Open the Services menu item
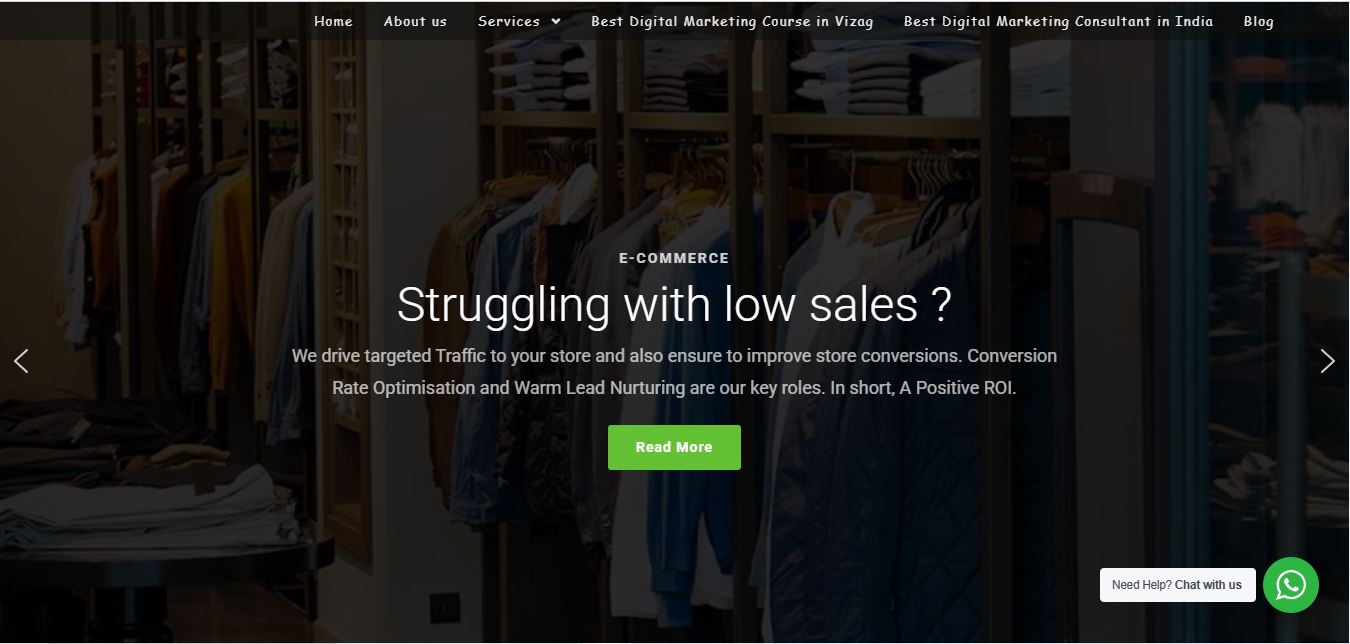 pyautogui.click(x=519, y=21)
